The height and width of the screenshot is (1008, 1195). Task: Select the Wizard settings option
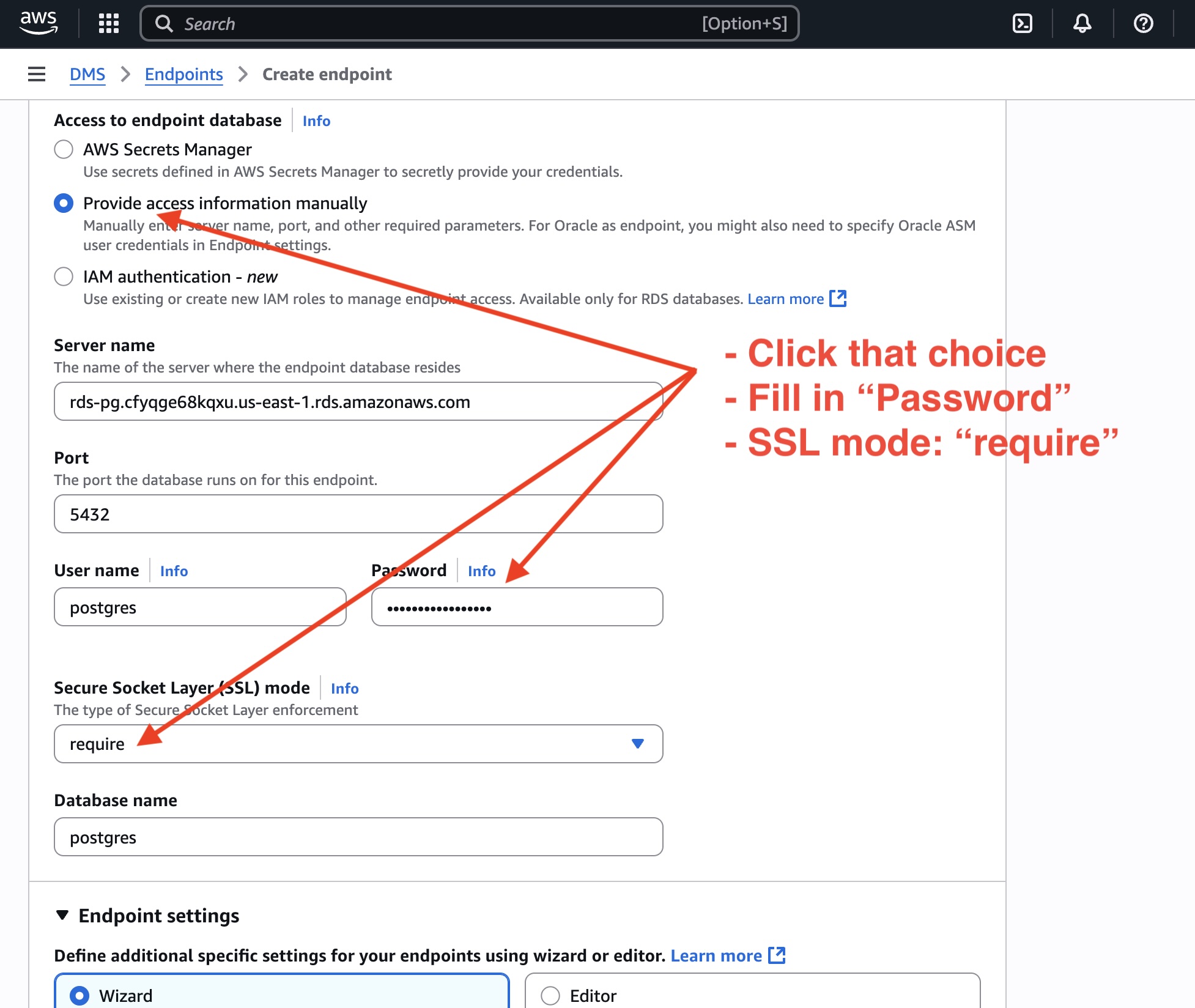[x=80, y=996]
